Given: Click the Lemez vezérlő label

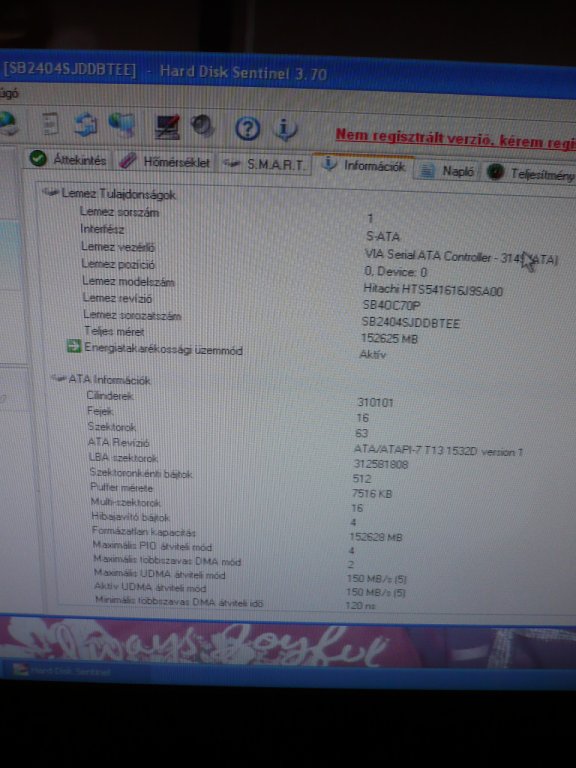Looking at the screenshot, I should 118,247.
